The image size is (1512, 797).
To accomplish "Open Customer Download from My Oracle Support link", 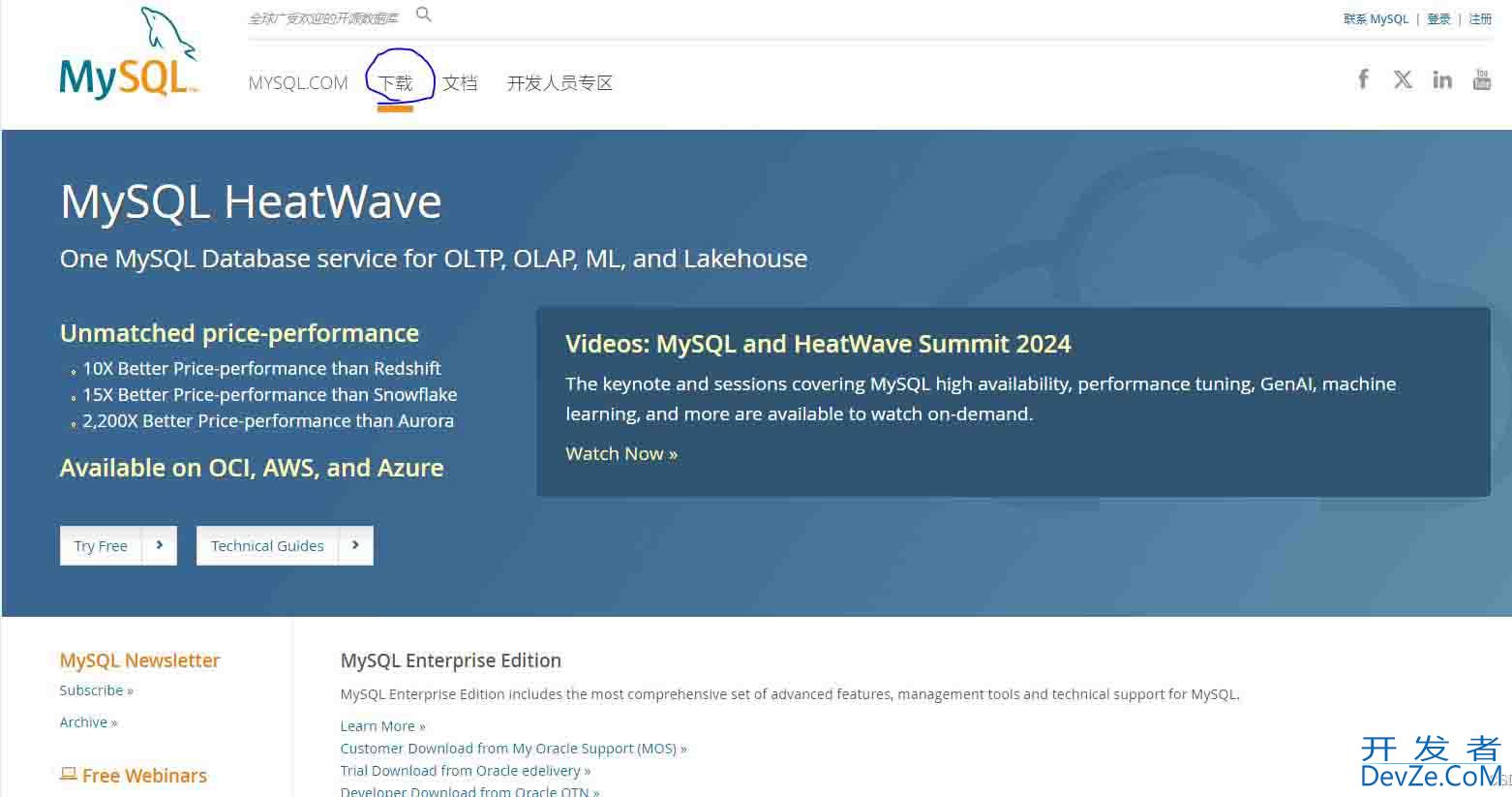I will (x=513, y=749).
